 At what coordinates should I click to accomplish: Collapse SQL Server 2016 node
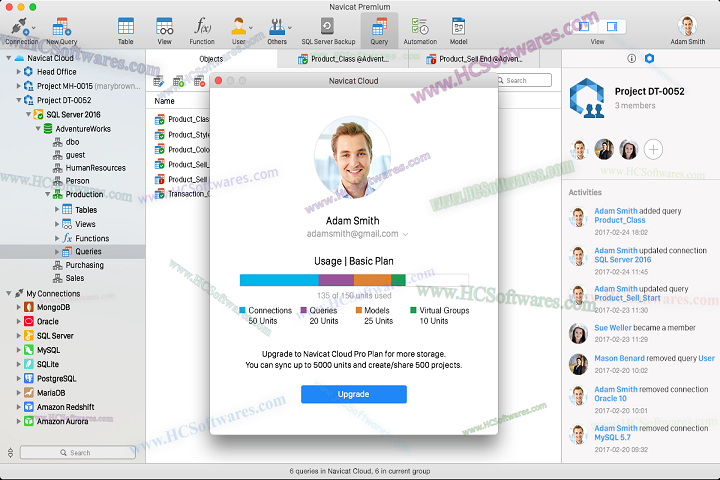coord(28,114)
